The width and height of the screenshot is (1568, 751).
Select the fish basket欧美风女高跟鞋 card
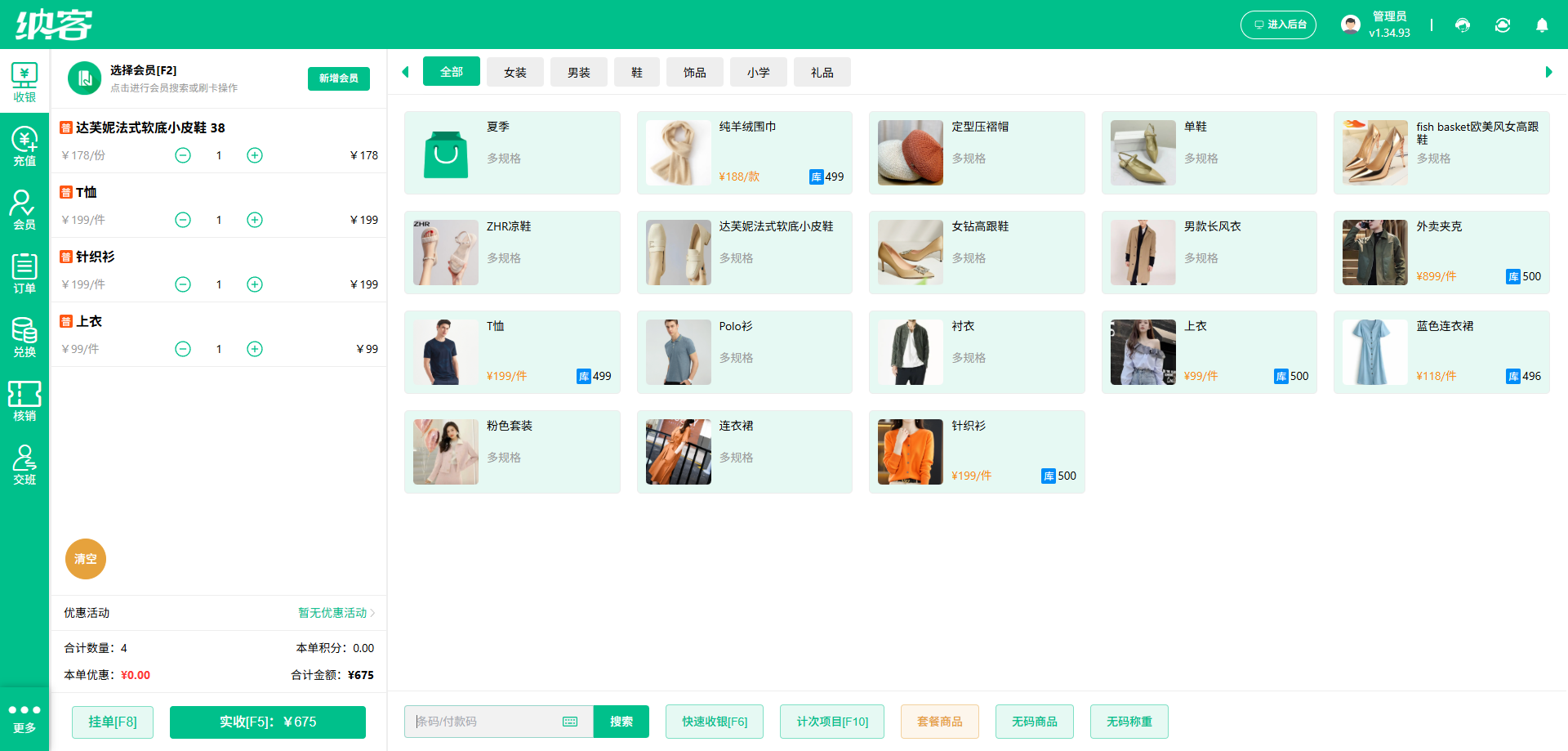pyautogui.click(x=1441, y=153)
